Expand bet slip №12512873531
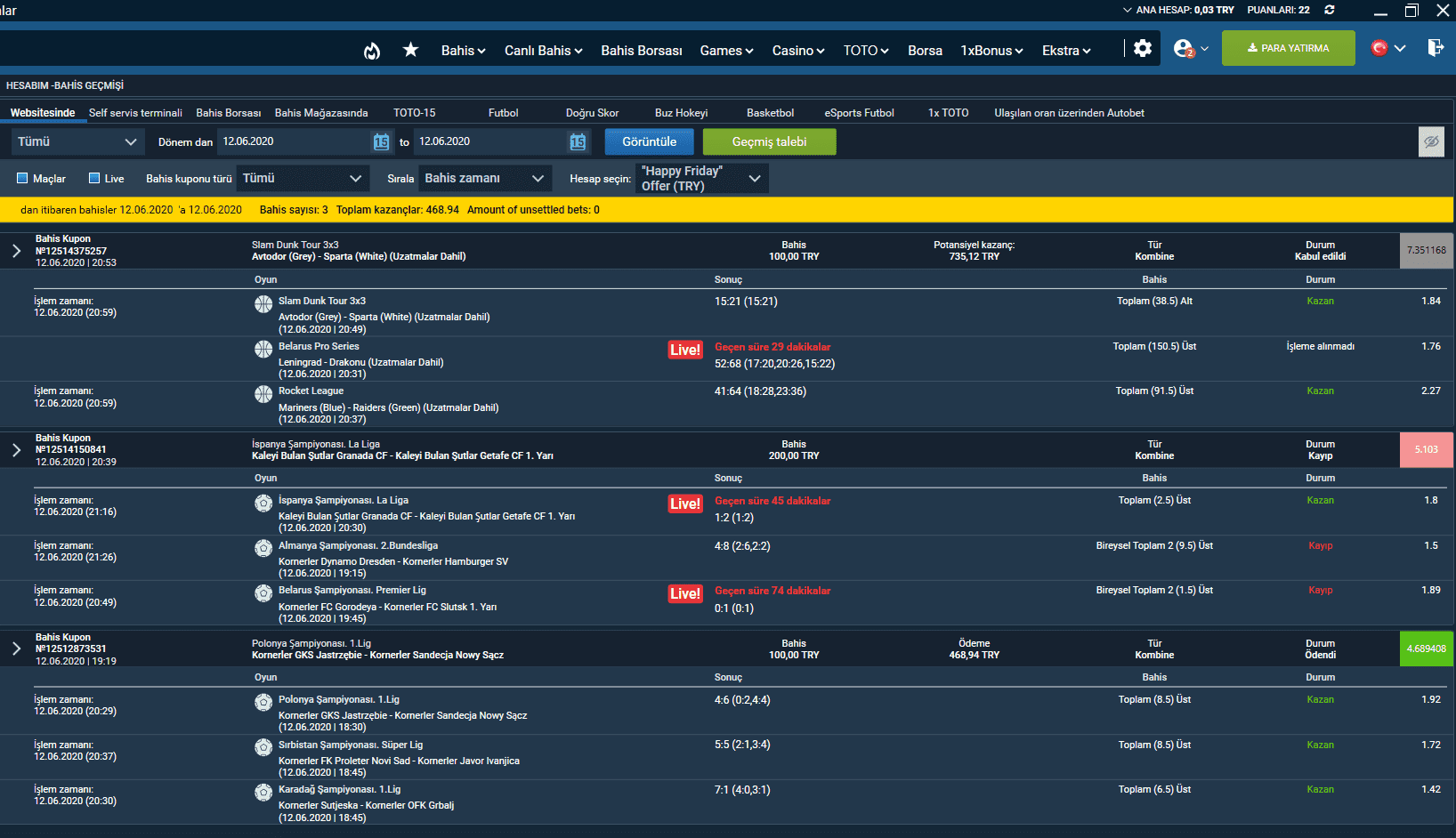Viewport: 1456px width, 838px height. tap(17, 649)
